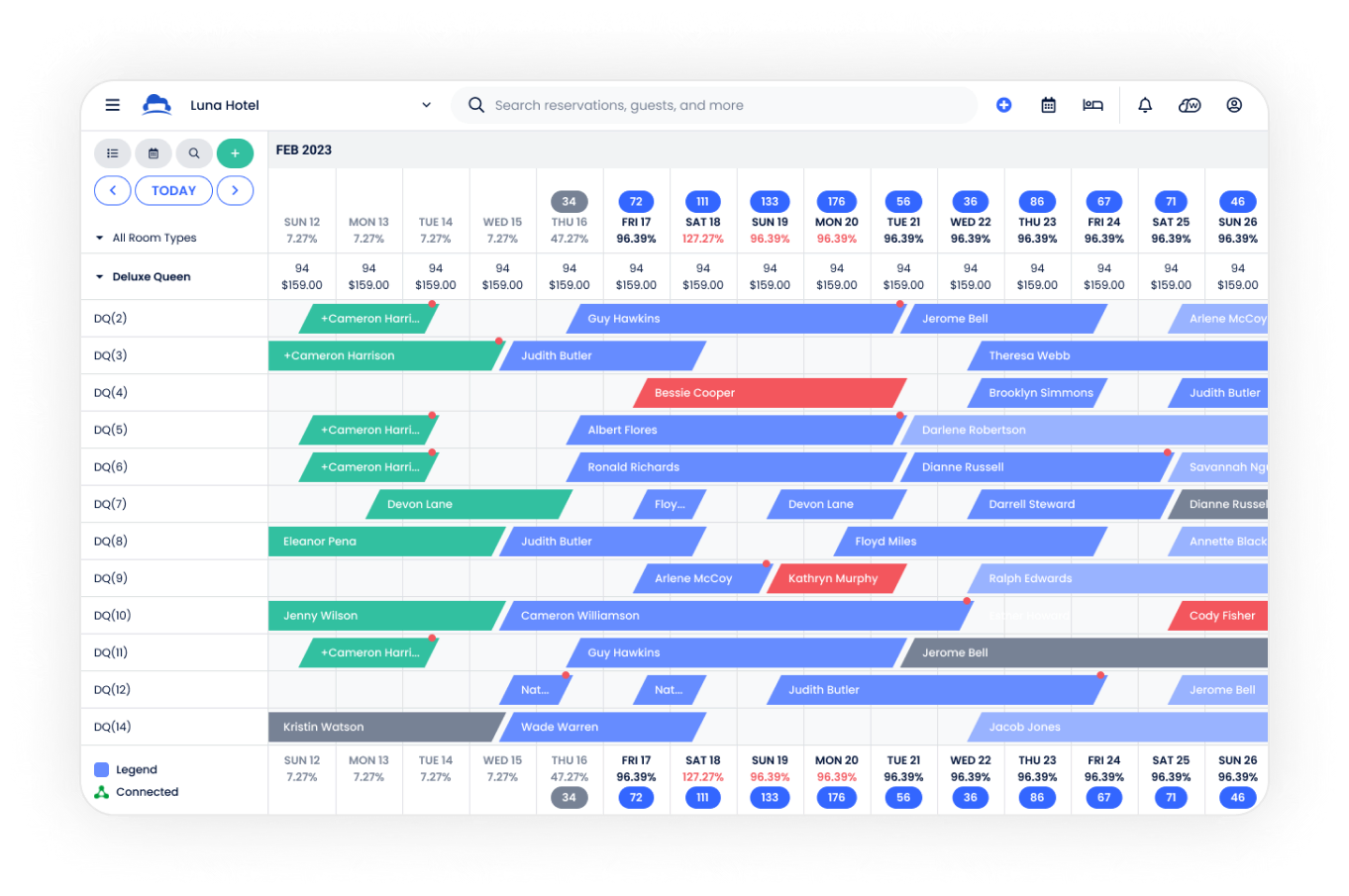Open the hamburger menu icon
1349x896 pixels.
(x=113, y=105)
